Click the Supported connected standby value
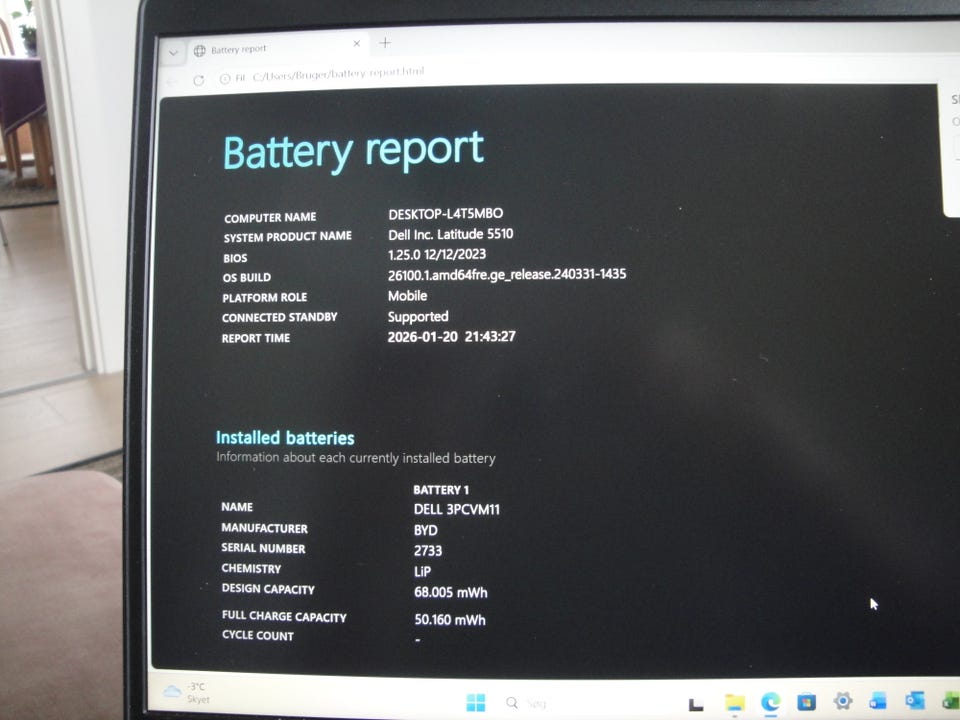Viewport: 960px width, 720px height. click(418, 317)
